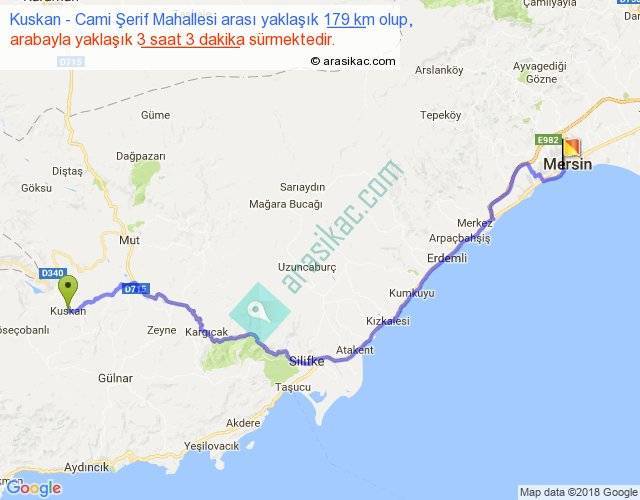The width and height of the screenshot is (640, 500).
Task: Select the Uzuncaburç place label
Action: pos(307,268)
